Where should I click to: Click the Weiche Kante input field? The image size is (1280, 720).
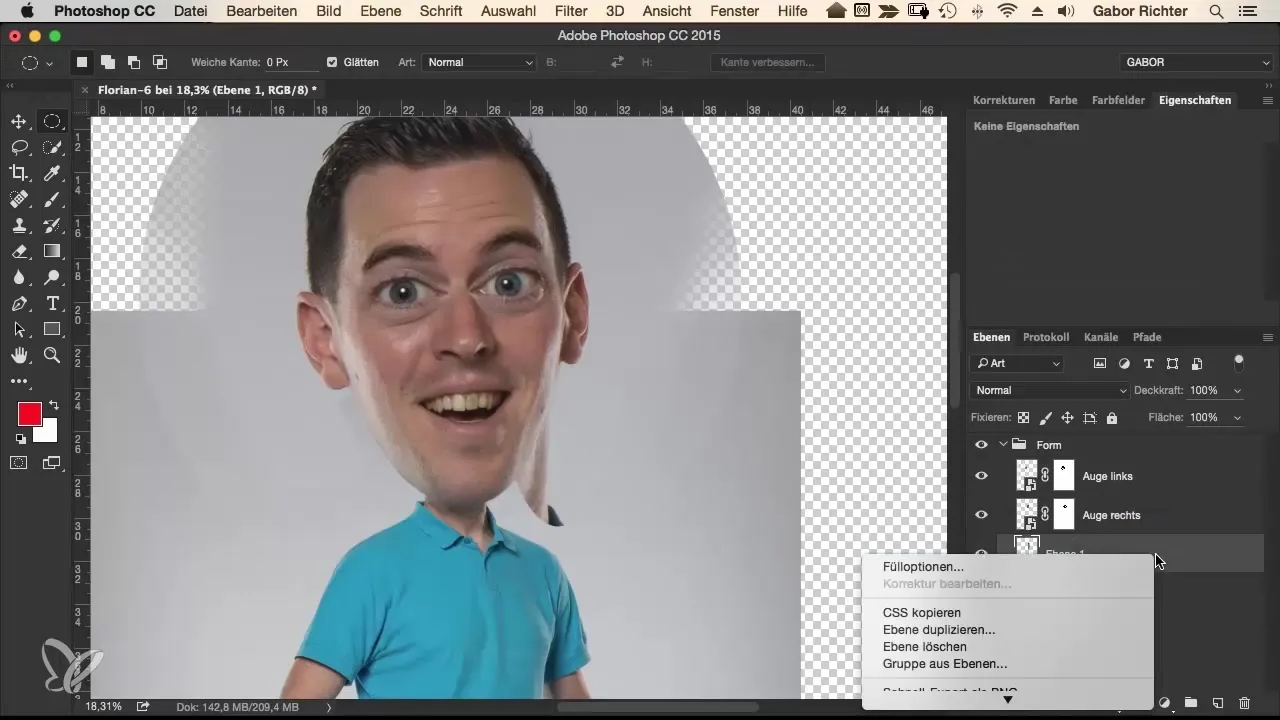point(291,62)
